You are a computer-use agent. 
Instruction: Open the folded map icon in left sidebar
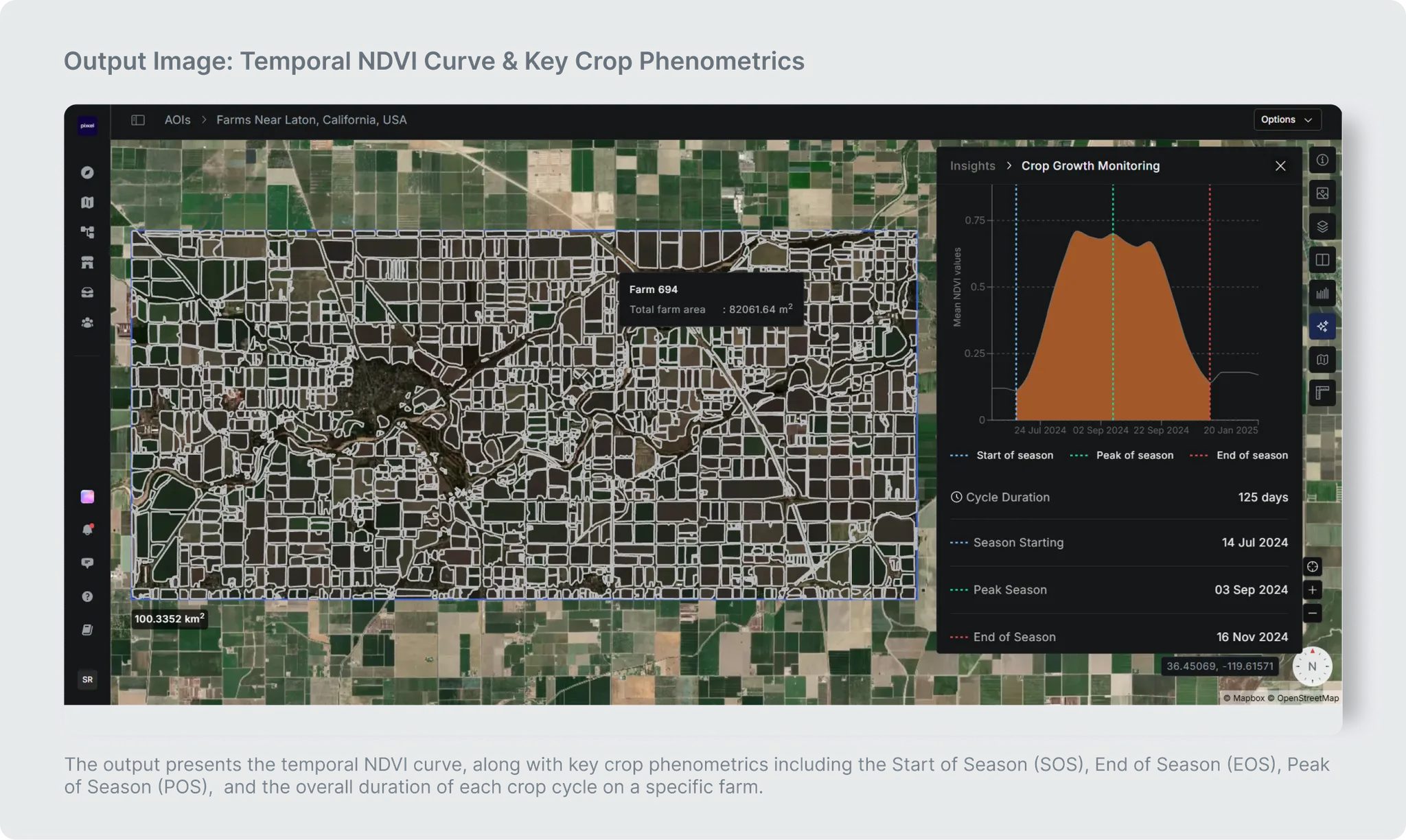click(87, 202)
